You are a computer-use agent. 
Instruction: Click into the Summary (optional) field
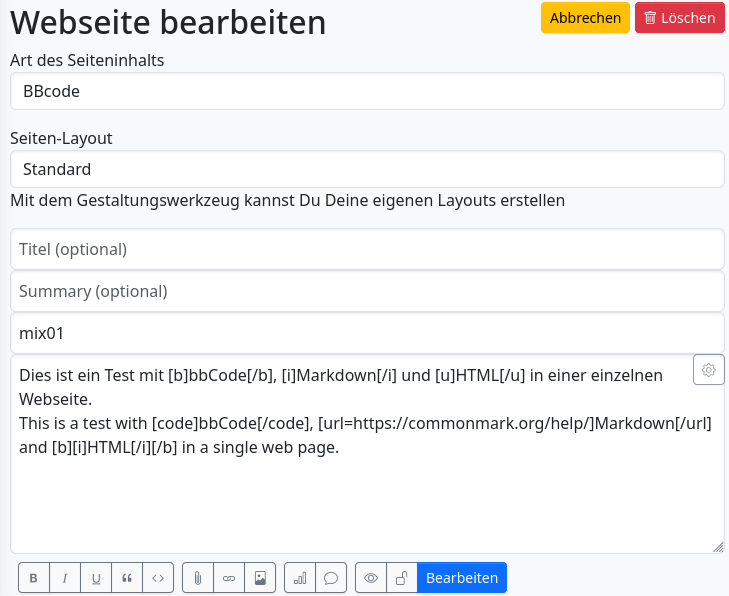367,291
